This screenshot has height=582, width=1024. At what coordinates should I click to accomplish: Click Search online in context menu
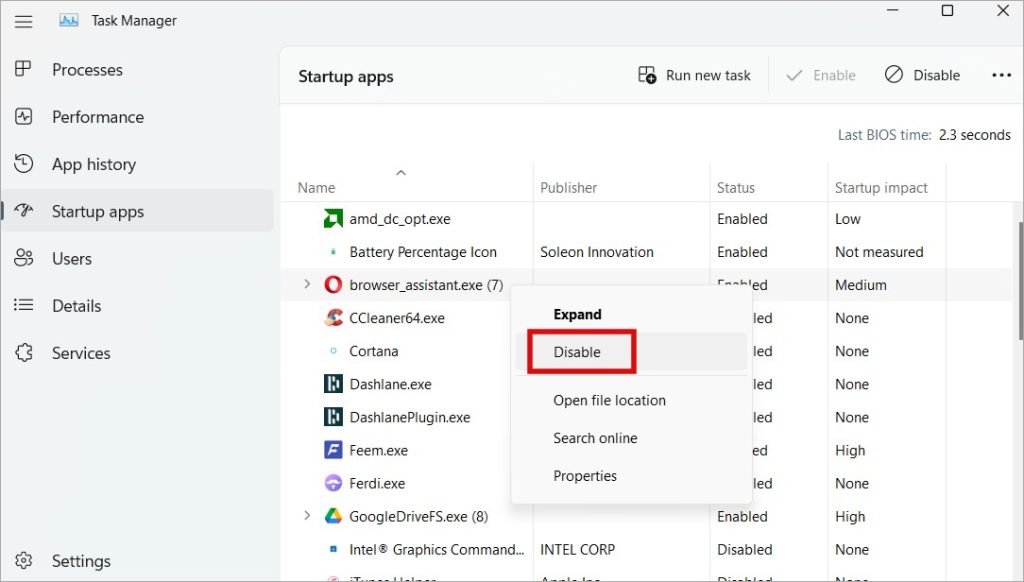click(595, 438)
